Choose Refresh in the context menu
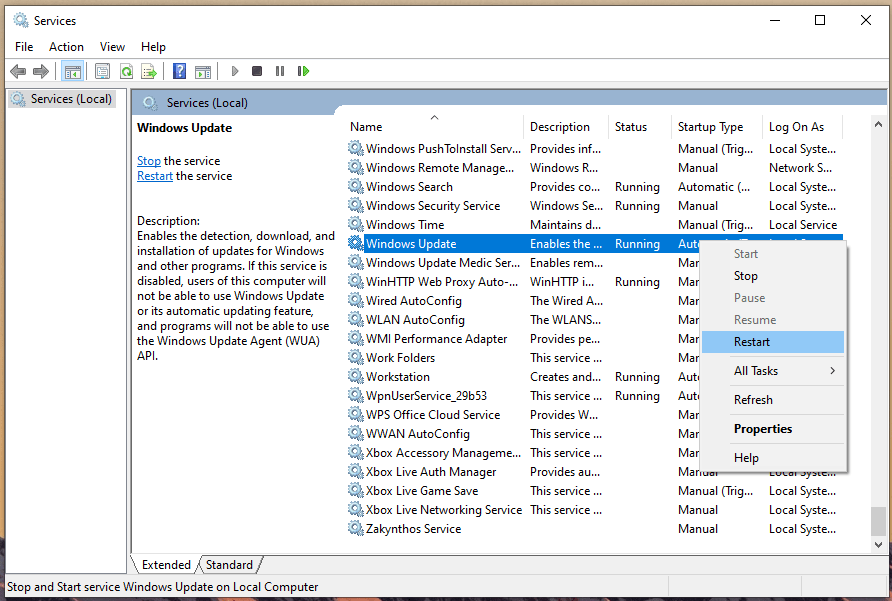 (773, 400)
